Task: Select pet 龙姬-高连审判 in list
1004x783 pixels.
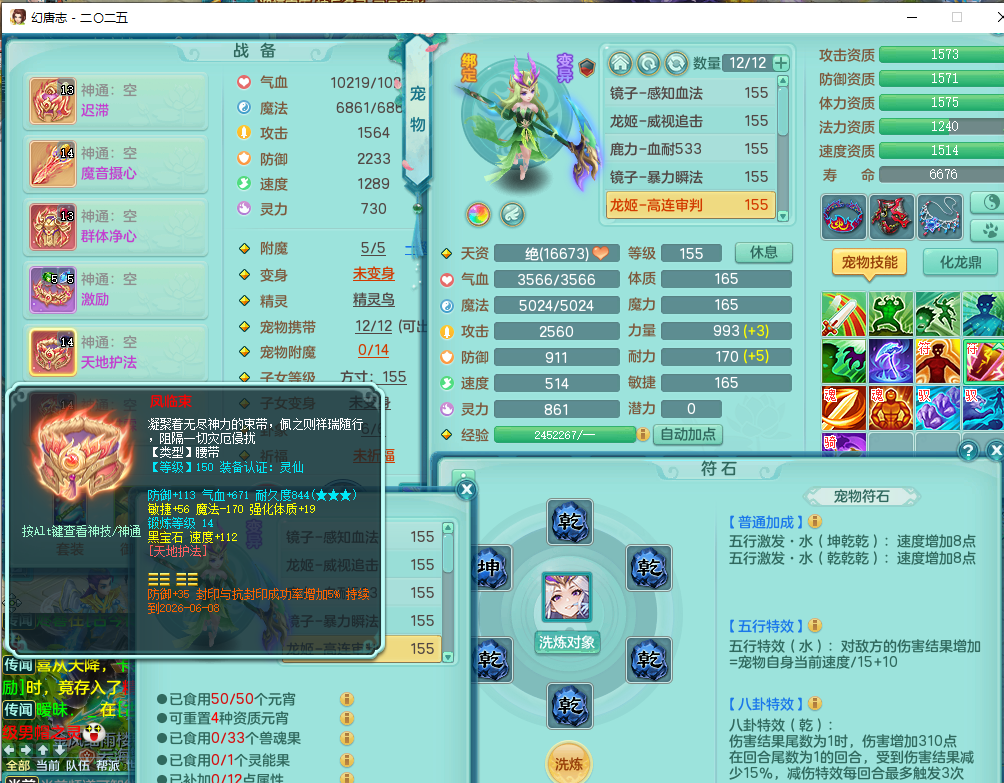Action: pos(690,205)
